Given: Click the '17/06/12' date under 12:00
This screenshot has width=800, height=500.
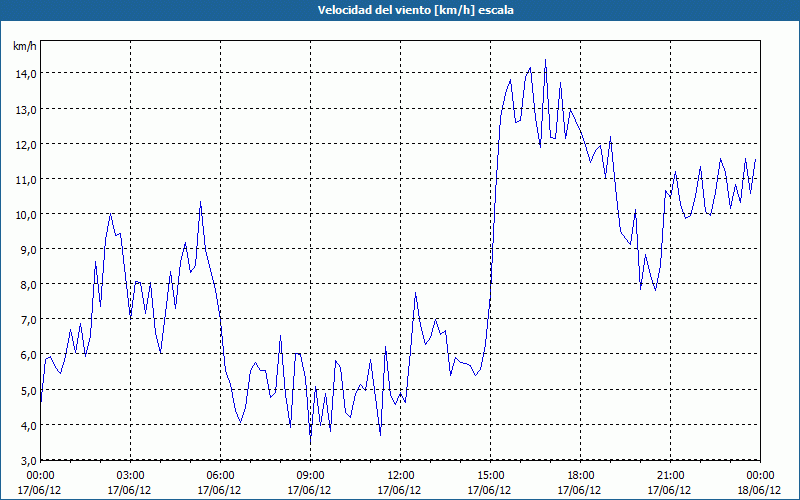Looking at the screenshot, I should coord(399,490).
